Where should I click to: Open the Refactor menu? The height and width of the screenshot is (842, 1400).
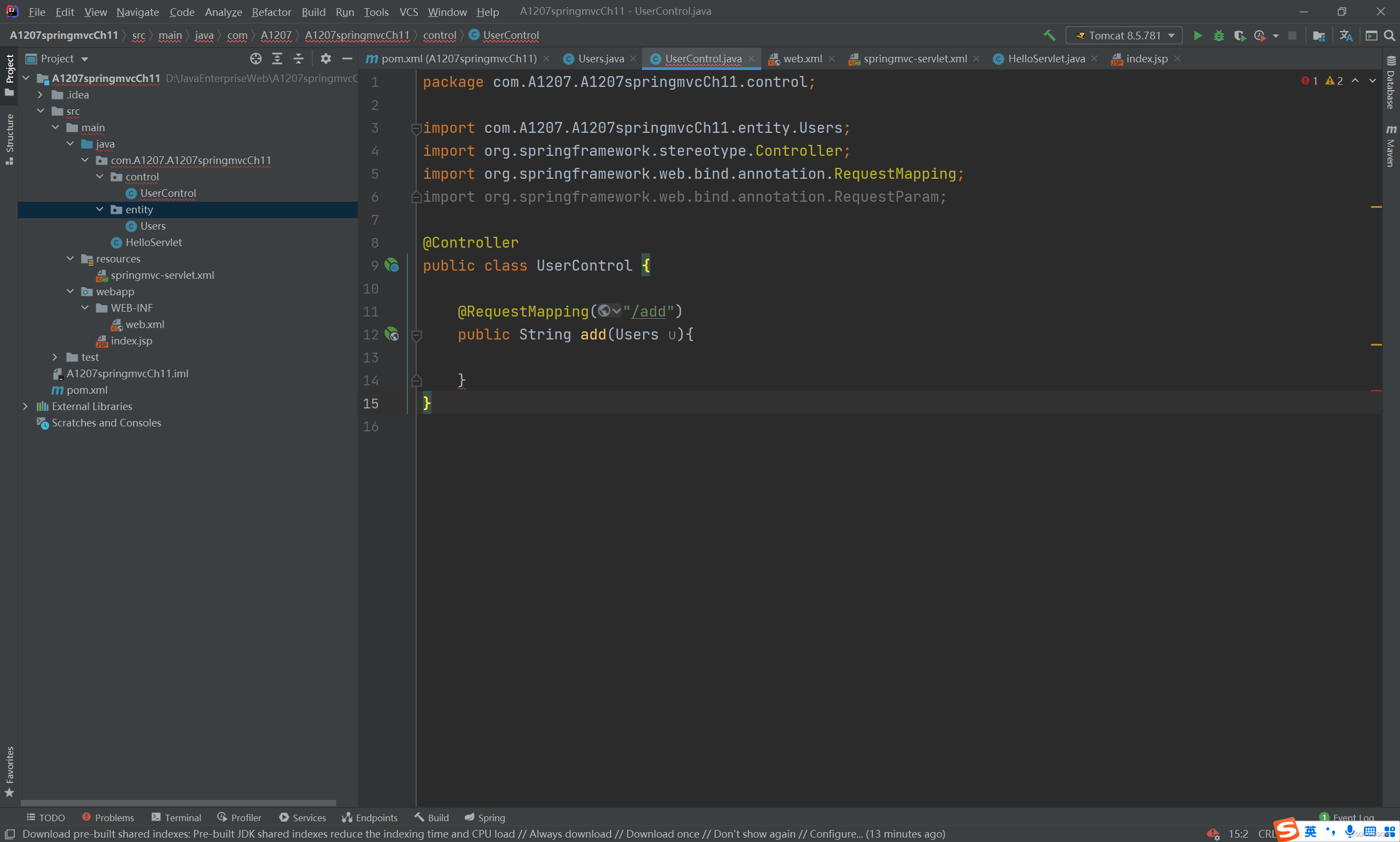click(x=271, y=11)
